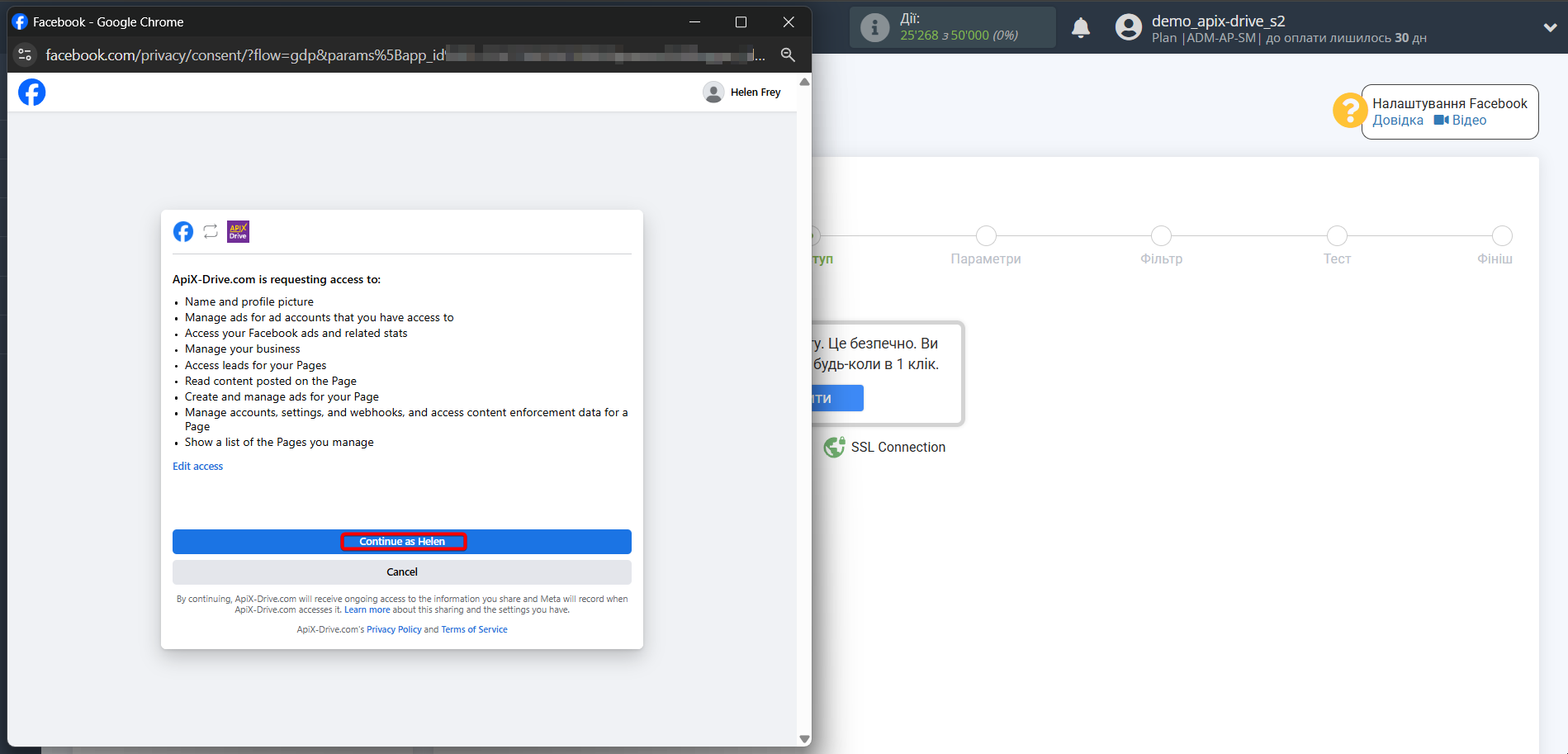Image resolution: width=1568 pixels, height=754 pixels.
Task: Click 'Access your Facebook ads and related stats' text
Action: point(296,334)
